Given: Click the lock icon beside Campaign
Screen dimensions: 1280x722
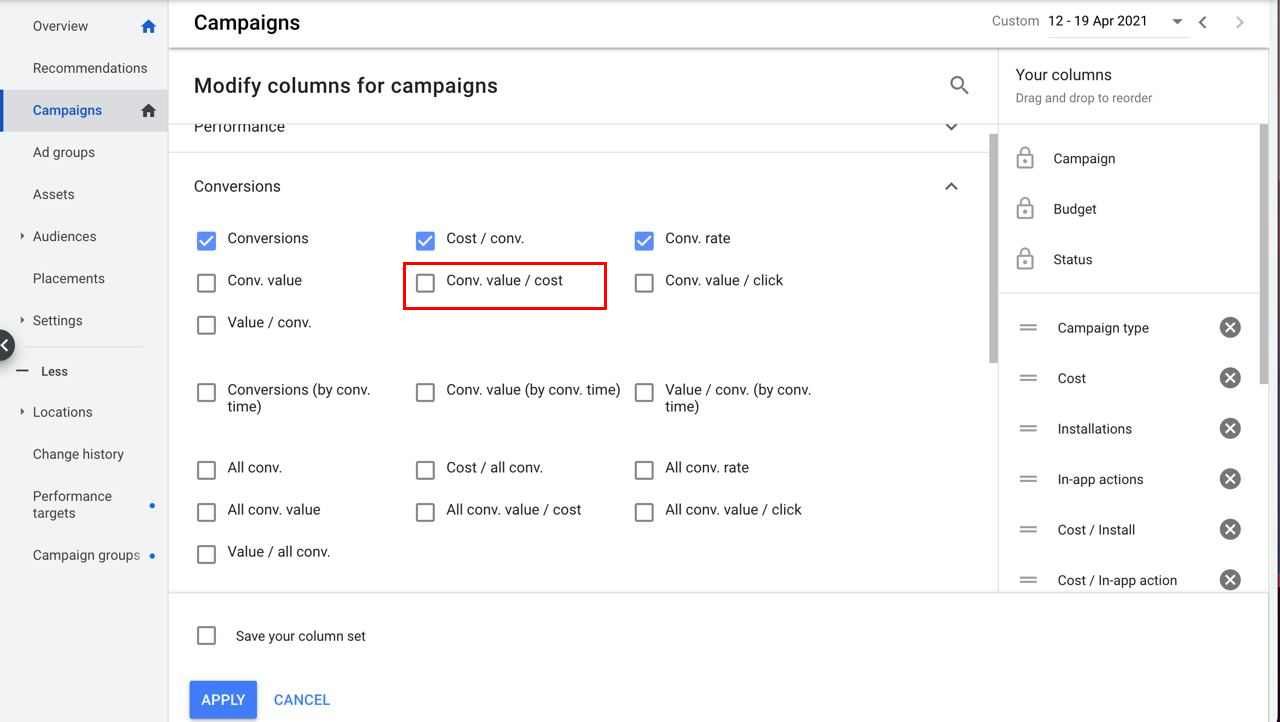Looking at the screenshot, I should point(1025,158).
